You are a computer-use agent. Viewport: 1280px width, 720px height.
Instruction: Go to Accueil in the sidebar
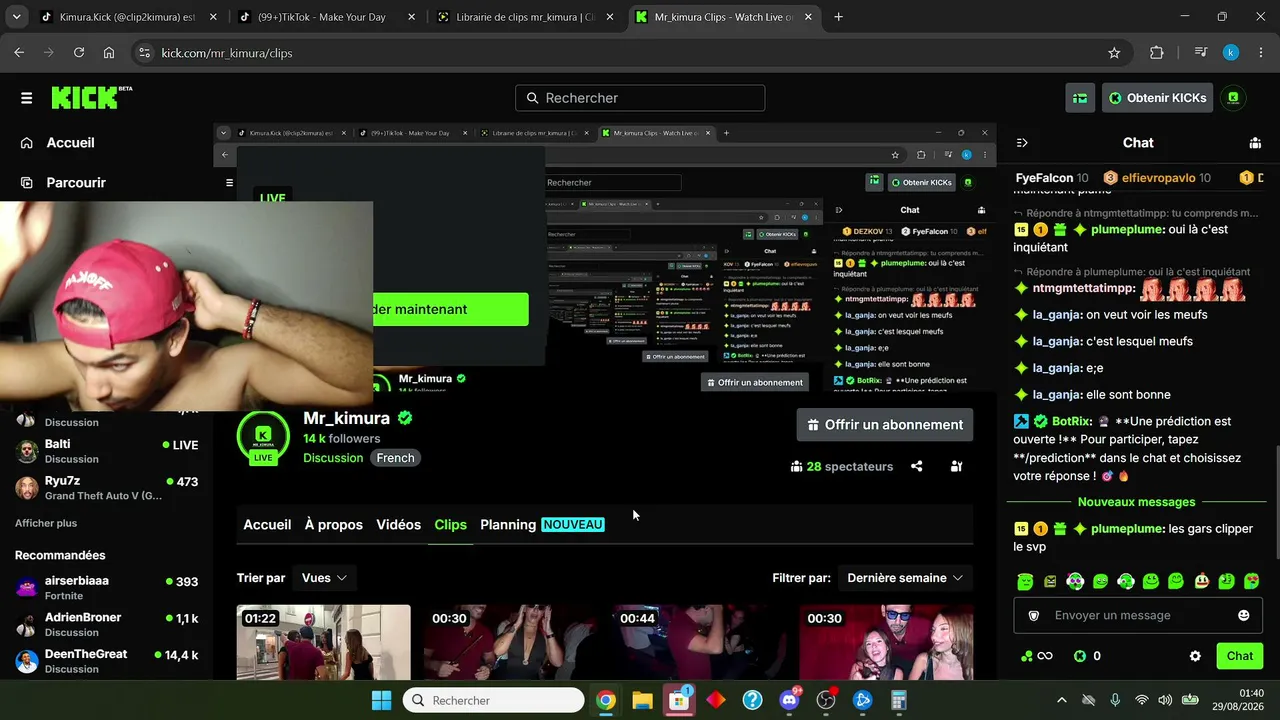coord(70,143)
